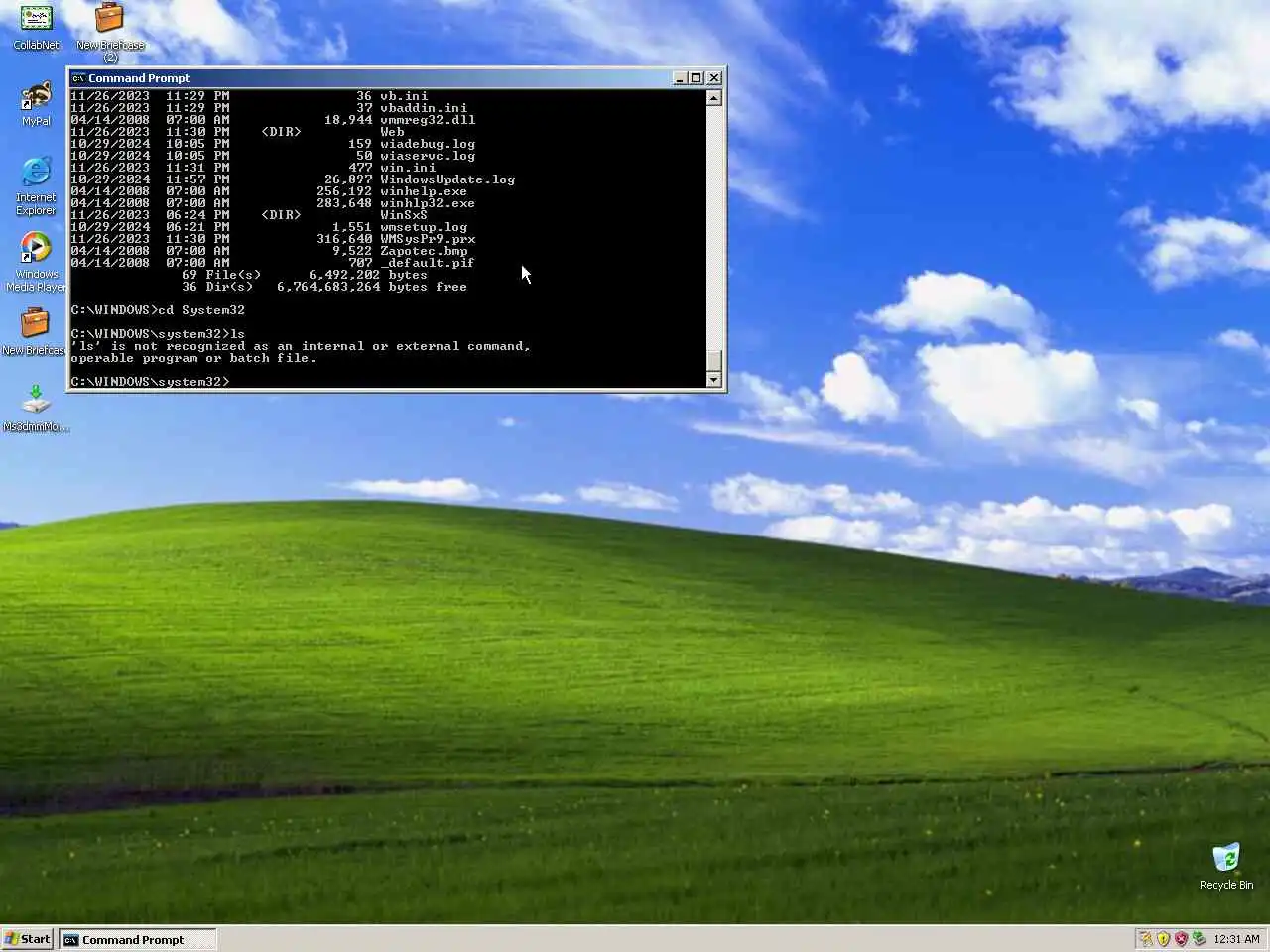1270x952 pixels.
Task: Click the yellow security shield tray icon
Action: click(x=1163, y=939)
